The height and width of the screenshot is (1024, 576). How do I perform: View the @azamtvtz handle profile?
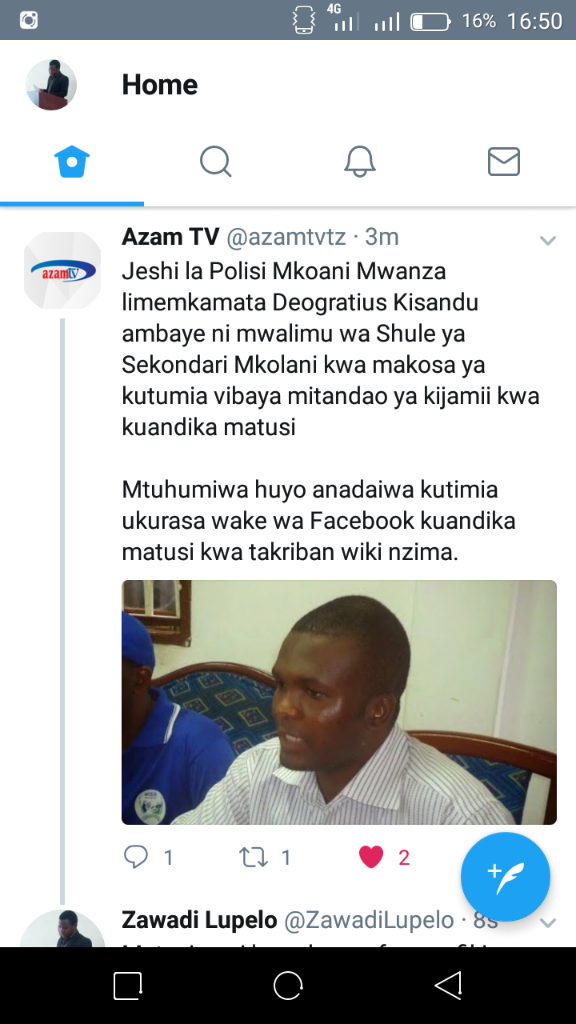[286, 237]
